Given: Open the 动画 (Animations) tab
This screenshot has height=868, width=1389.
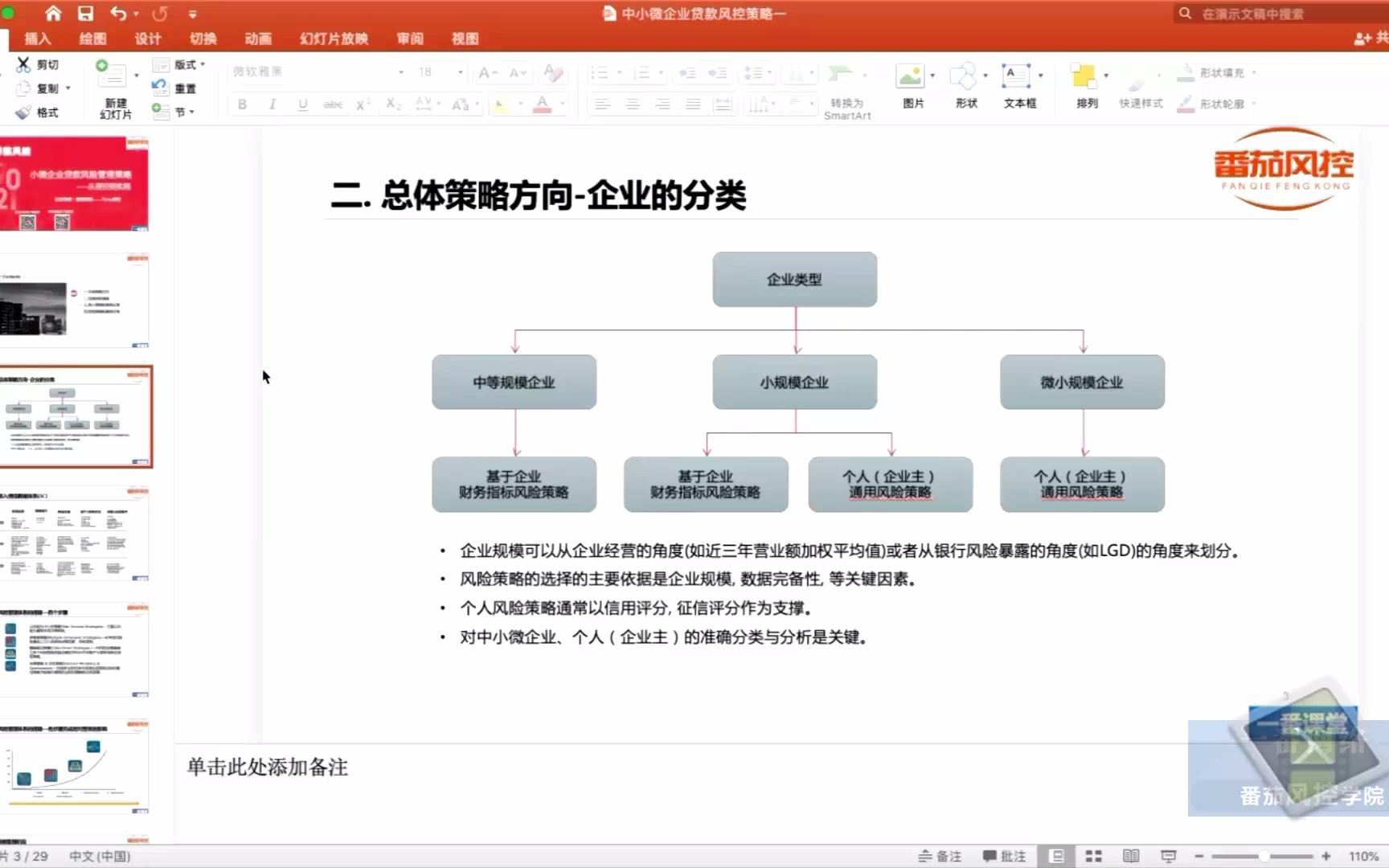Looking at the screenshot, I should coord(258,39).
